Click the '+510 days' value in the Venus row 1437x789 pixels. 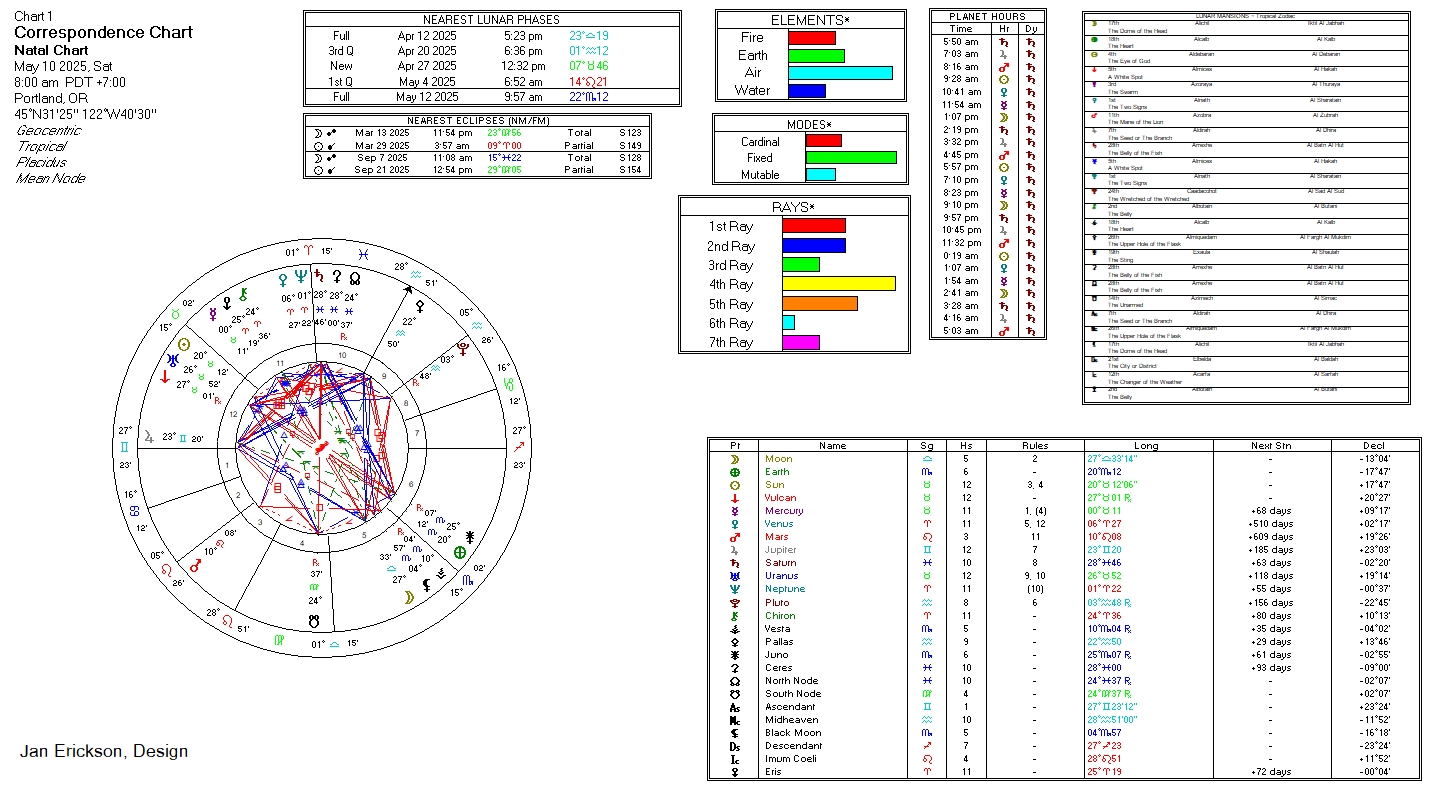(1270, 524)
